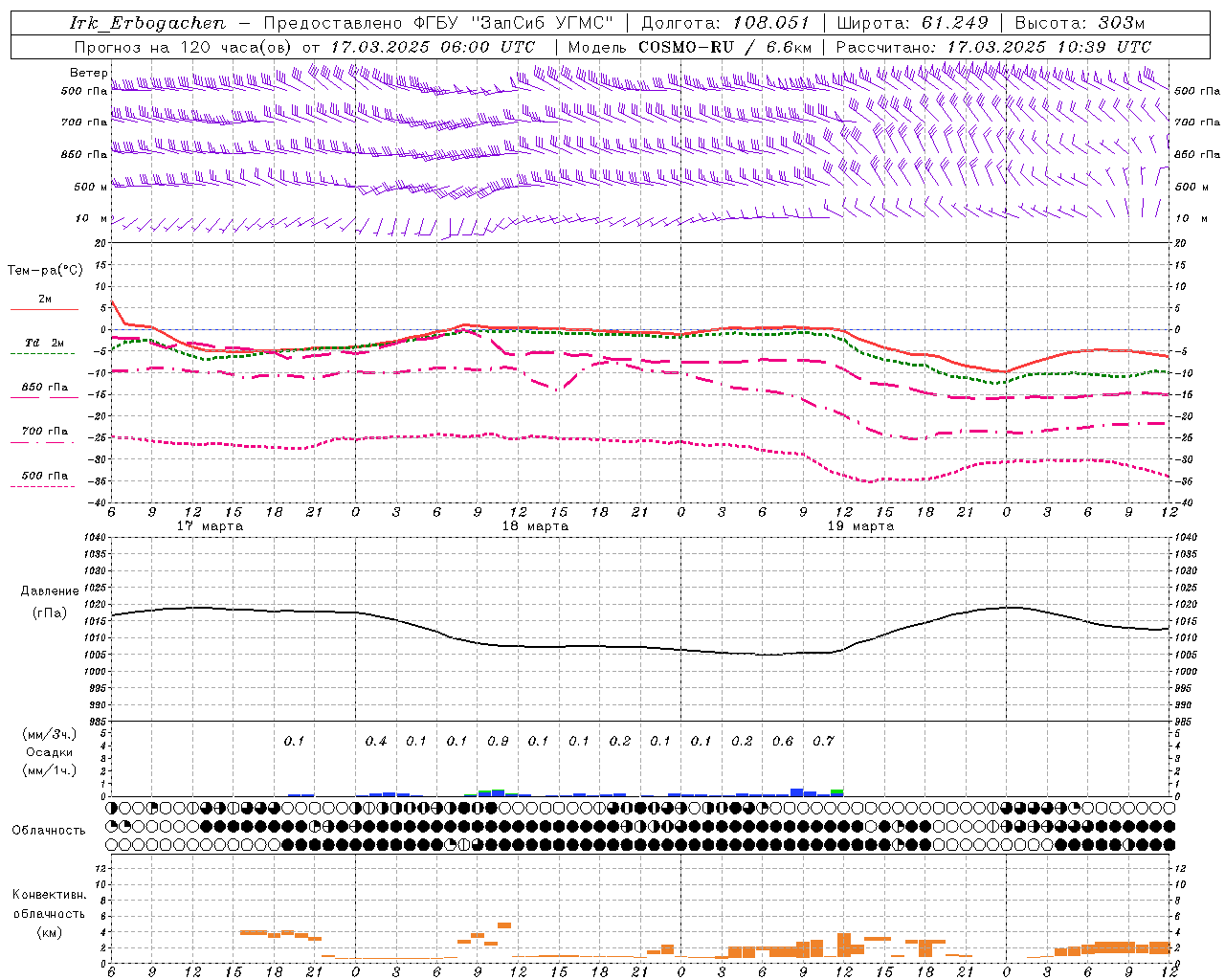This screenshot has width=1225, height=980.
Task: Select the Давление pressure label
Action: click(x=50, y=591)
